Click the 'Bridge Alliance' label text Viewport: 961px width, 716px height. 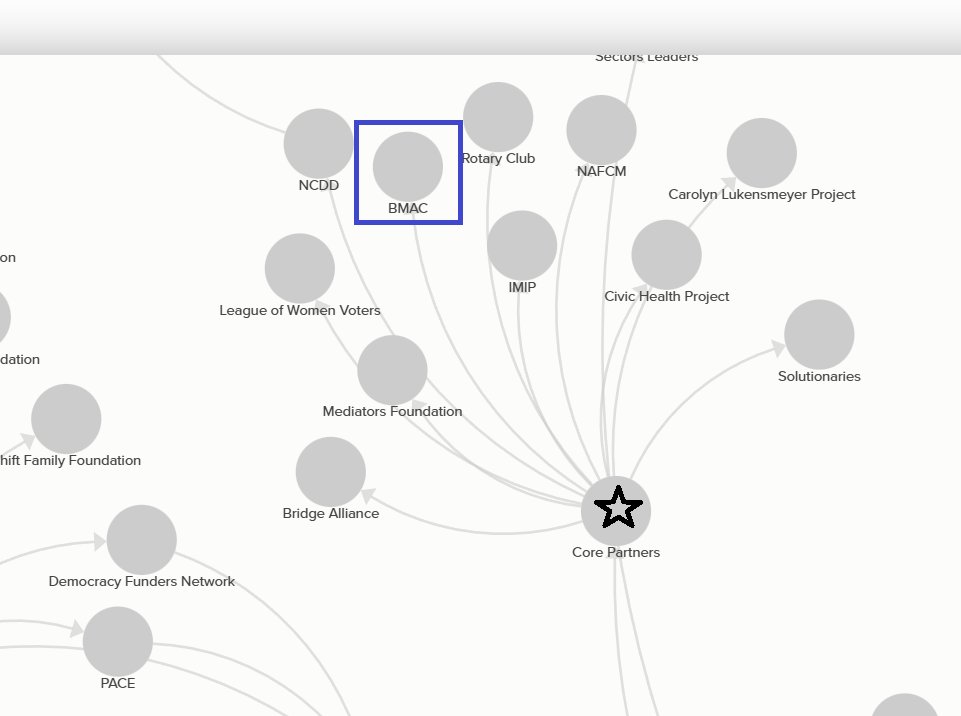331,513
